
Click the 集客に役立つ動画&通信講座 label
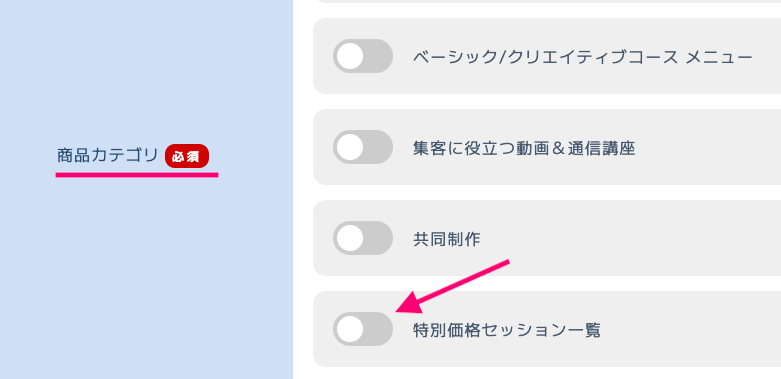pyautogui.click(x=524, y=148)
